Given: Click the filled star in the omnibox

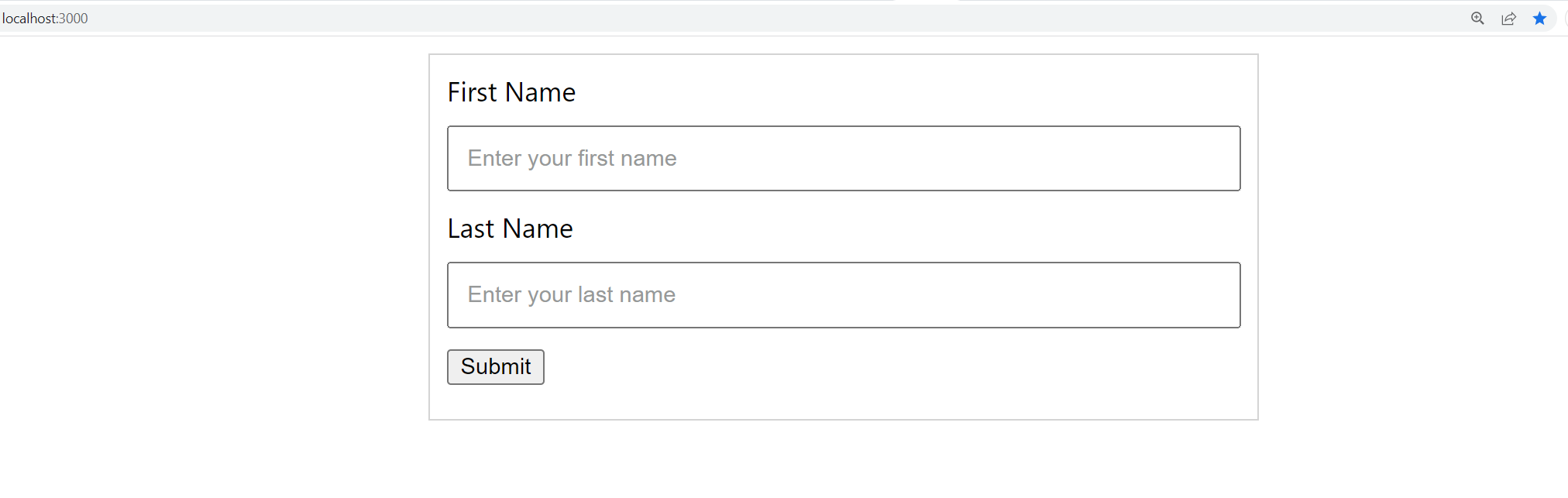Looking at the screenshot, I should point(1539,19).
